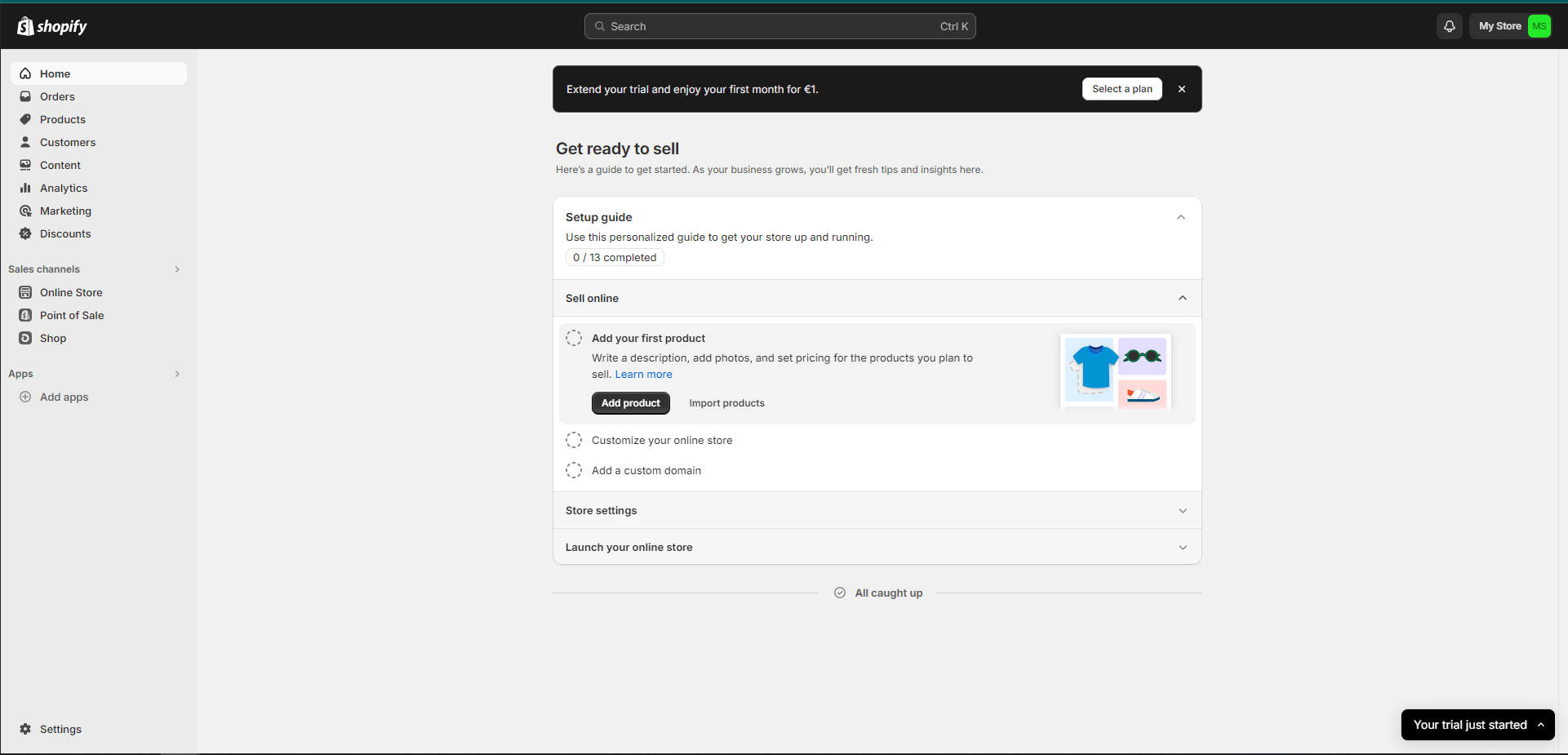Click the Home sidebar item
The image size is (1568, 755).
99,73
